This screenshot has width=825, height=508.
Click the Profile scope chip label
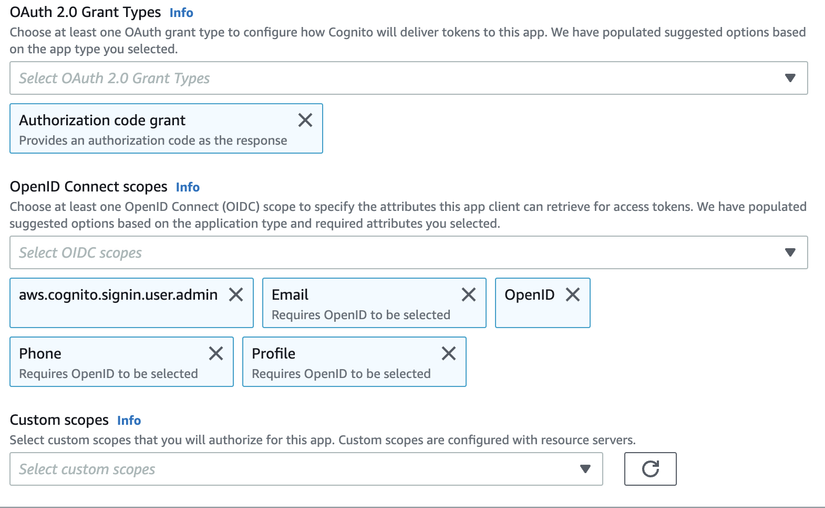(274, 354)
